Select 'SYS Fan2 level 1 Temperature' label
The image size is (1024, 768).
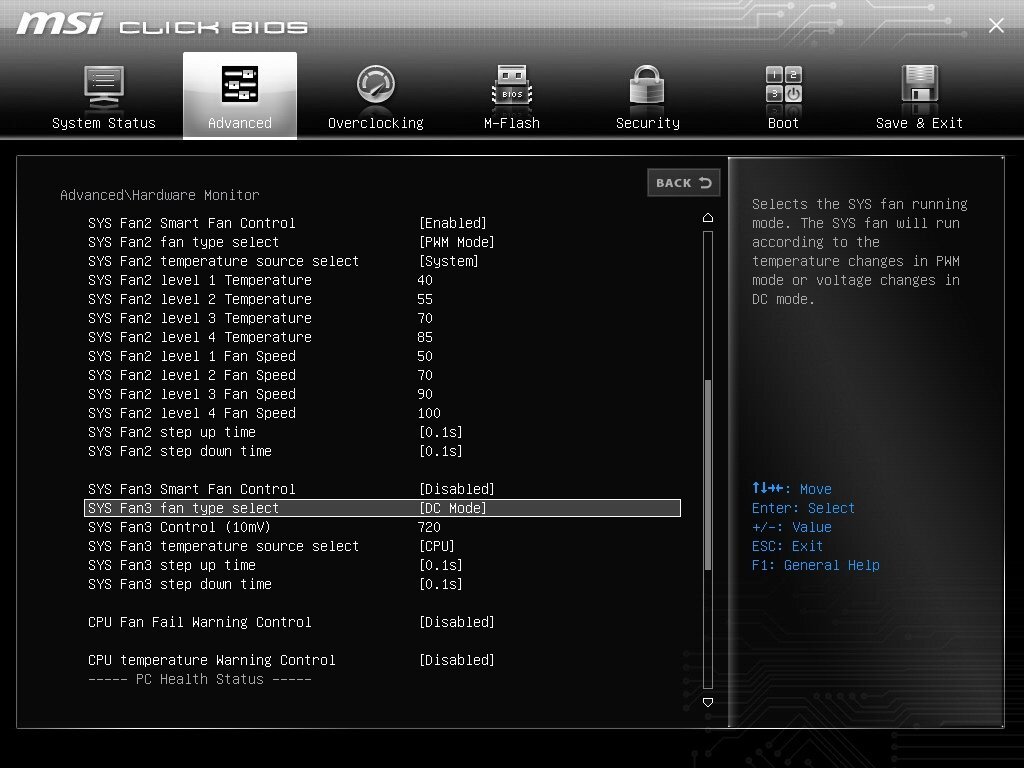pos(200,280)
